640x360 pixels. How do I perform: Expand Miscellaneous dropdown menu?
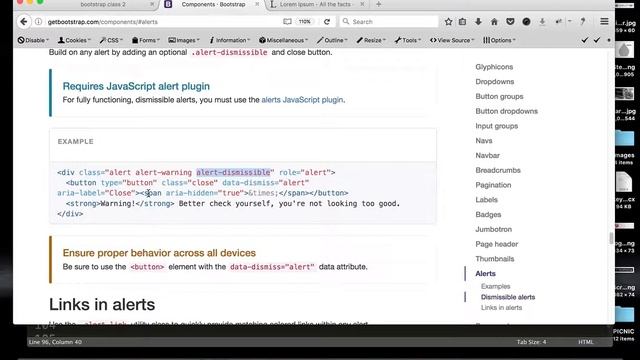point(283,40)
